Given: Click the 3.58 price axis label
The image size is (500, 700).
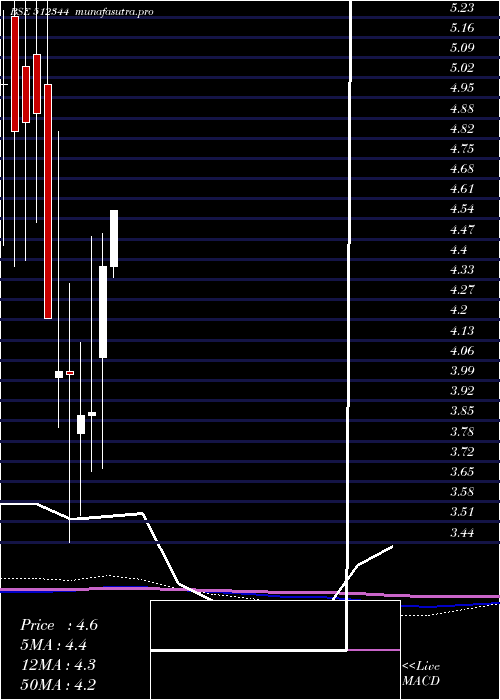Looking at the screenshot, I should [x=462, y=492].
